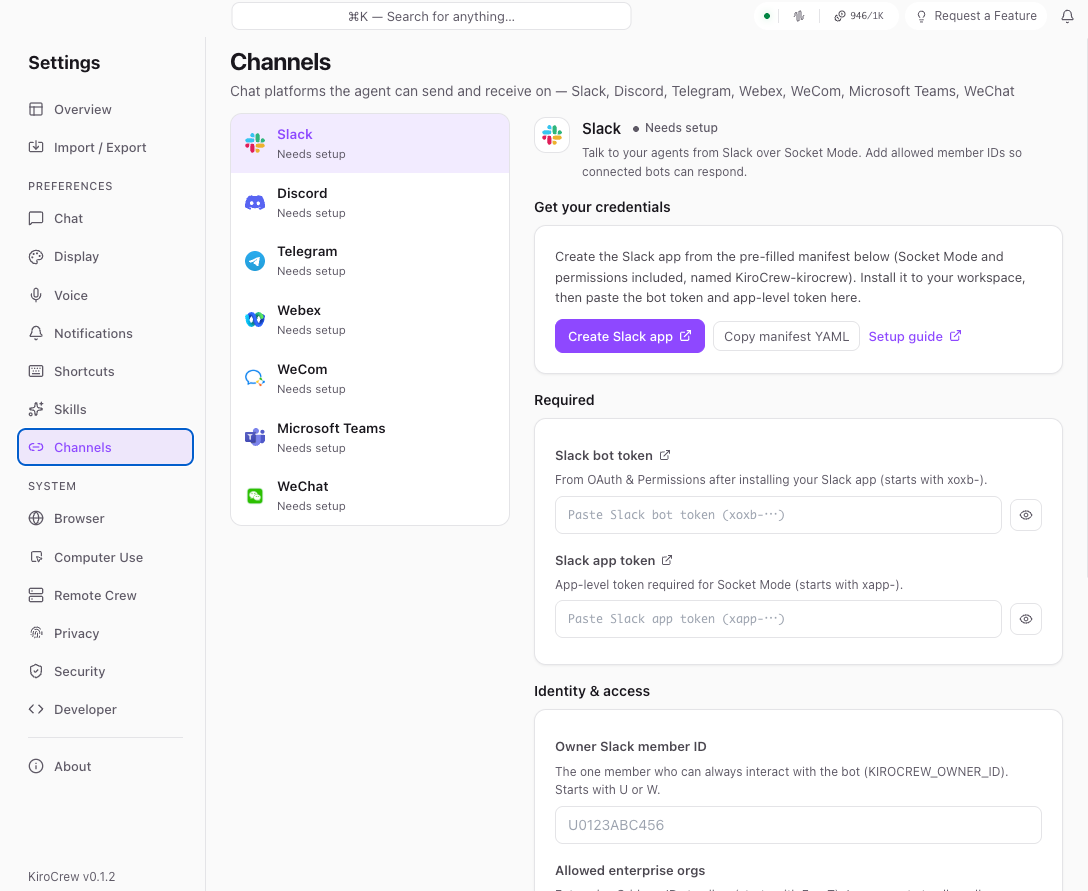1088x891 pixels.
Task: Select the Discord channel logo
Action: click(255, 203)
